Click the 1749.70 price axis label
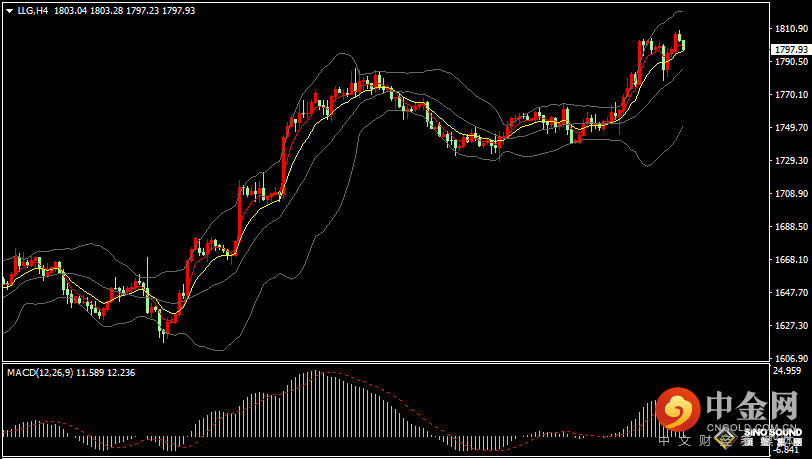 pyautogui.click(x=790, y=128)
